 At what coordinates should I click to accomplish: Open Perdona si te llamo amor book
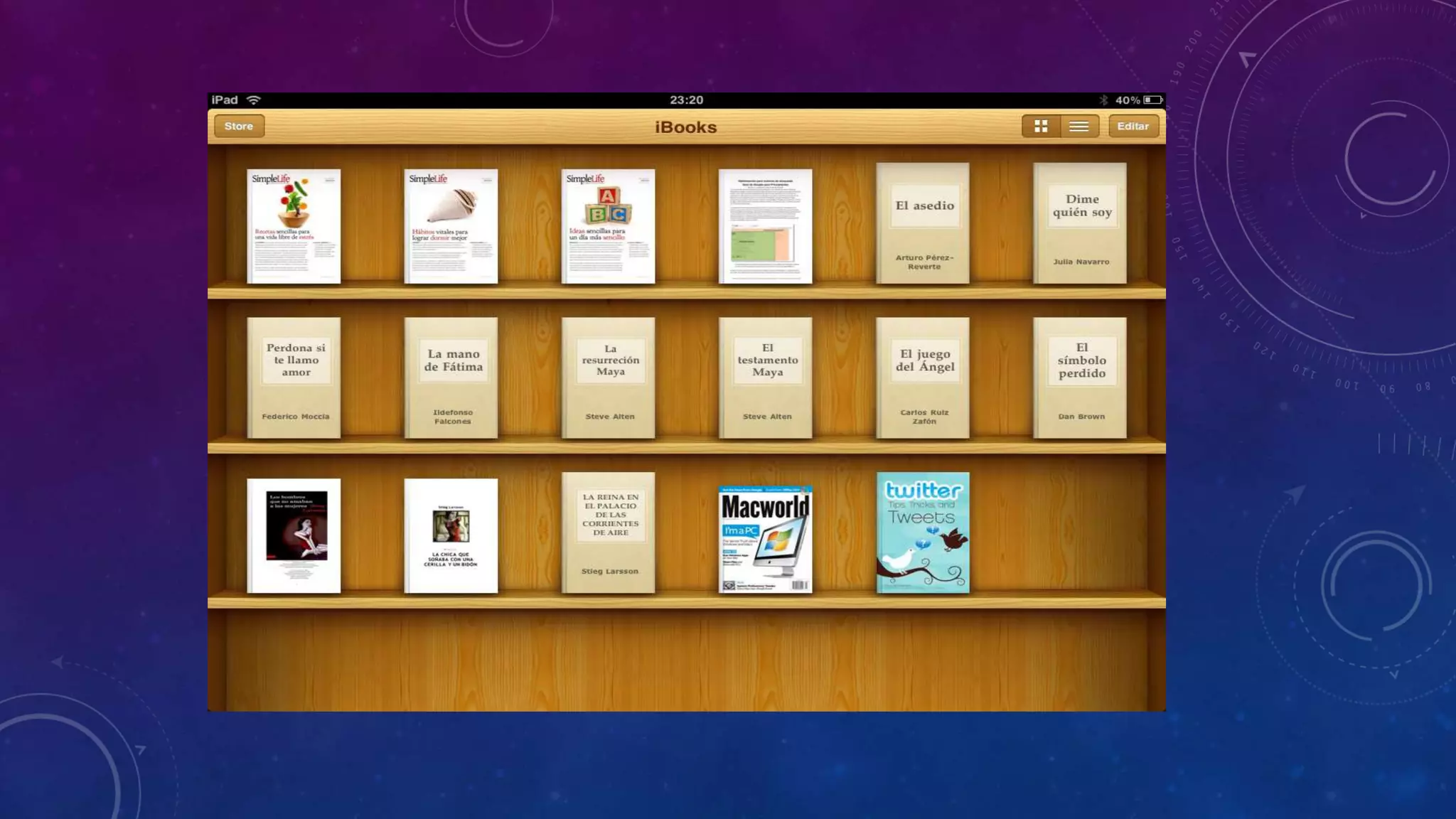click(x=294, y=378)
